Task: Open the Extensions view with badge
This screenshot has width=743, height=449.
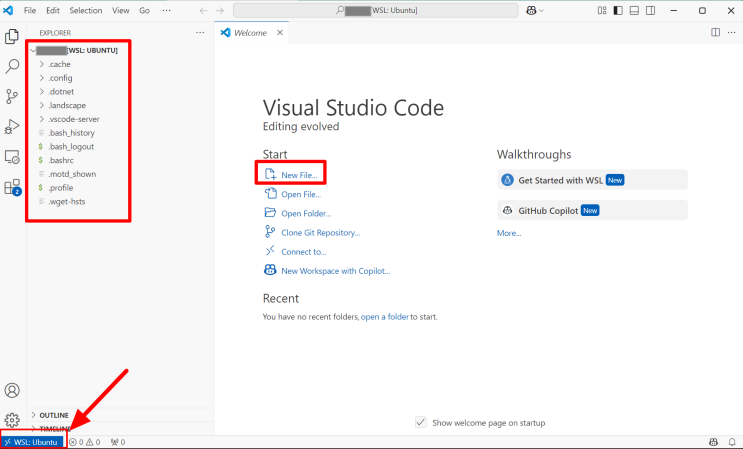Action: pyautogui.click(x=12, y=187)
